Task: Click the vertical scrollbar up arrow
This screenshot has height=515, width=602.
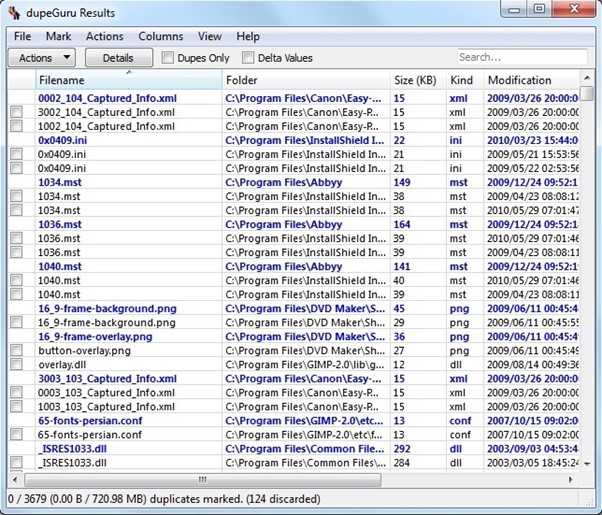Action: click(588, 80)
